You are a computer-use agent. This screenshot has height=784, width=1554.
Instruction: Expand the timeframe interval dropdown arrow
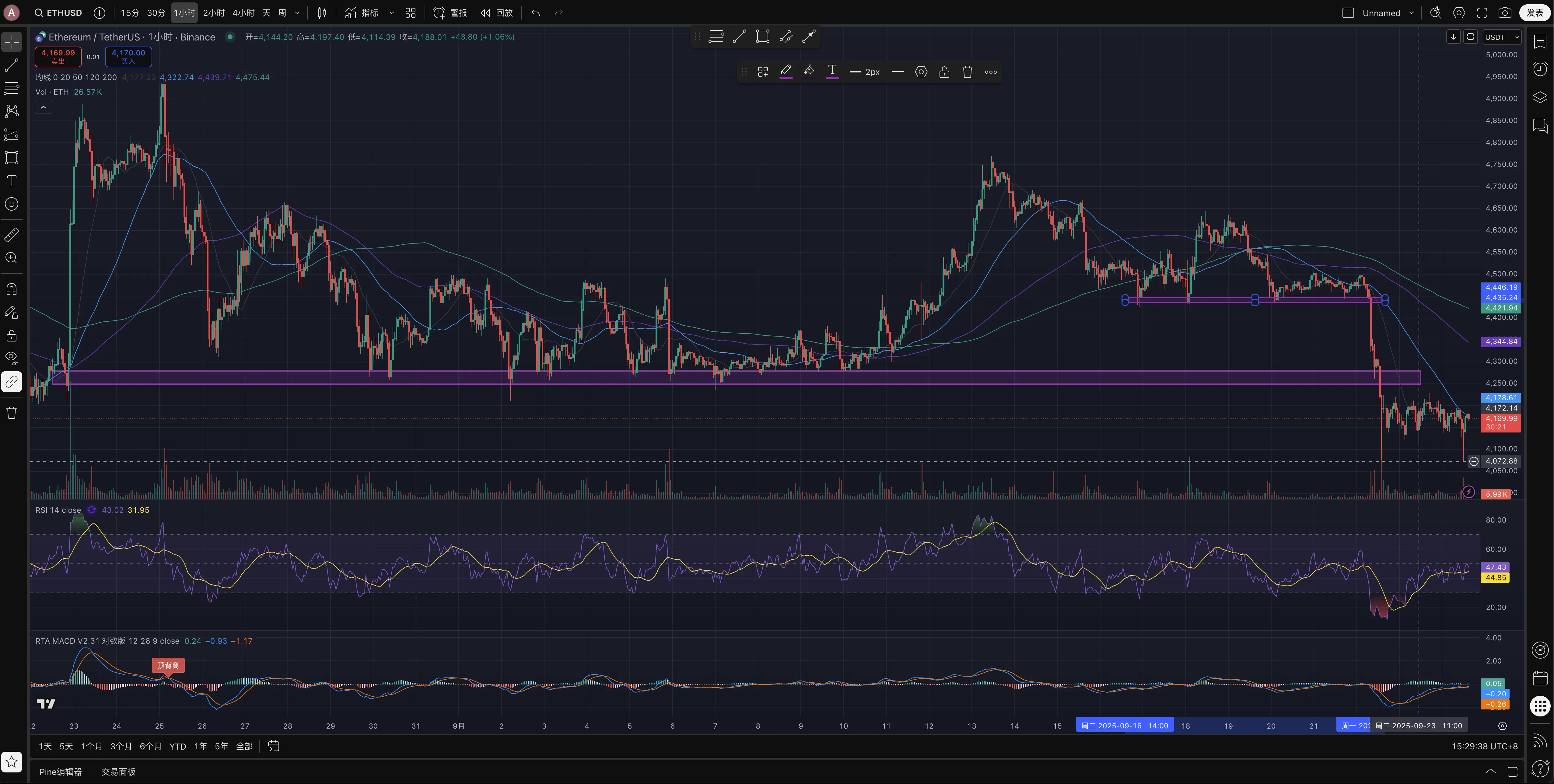(297, 13)
